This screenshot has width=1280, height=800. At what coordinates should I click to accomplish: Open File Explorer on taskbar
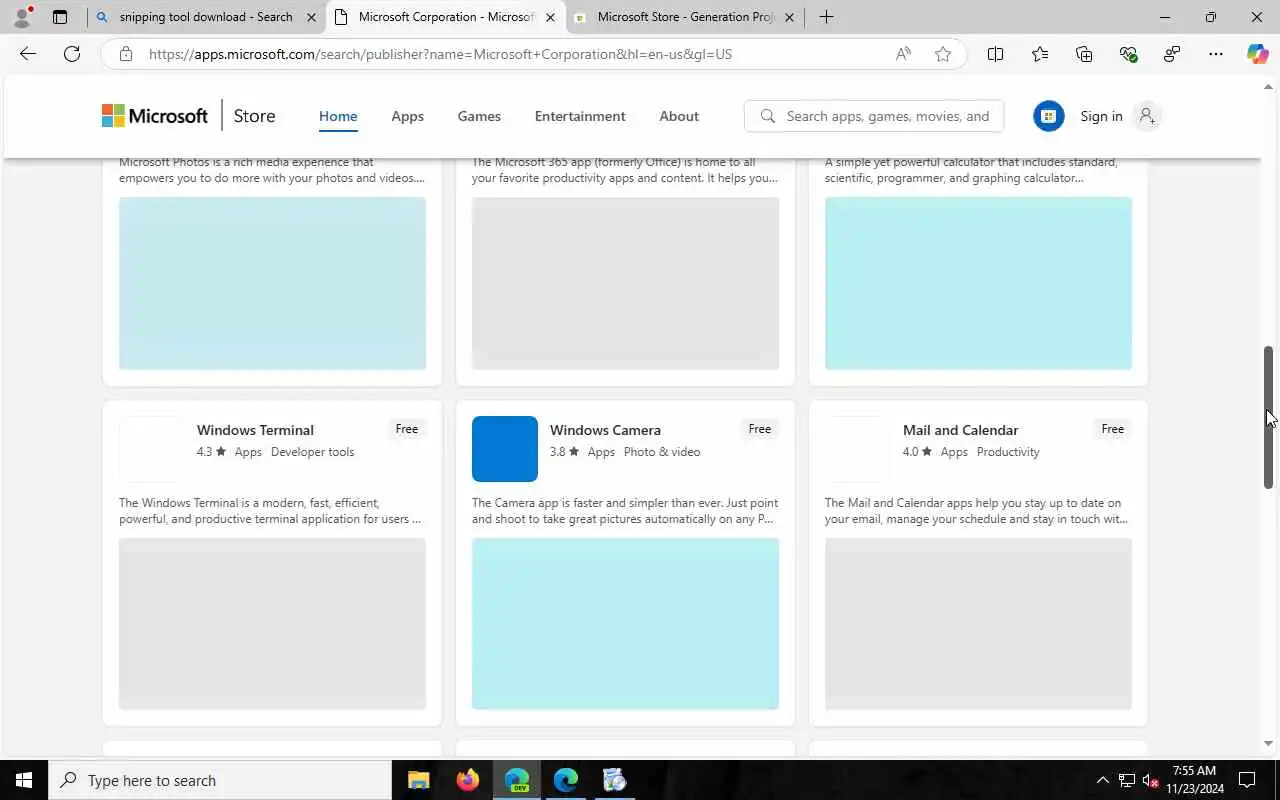[x=419, y=780]
